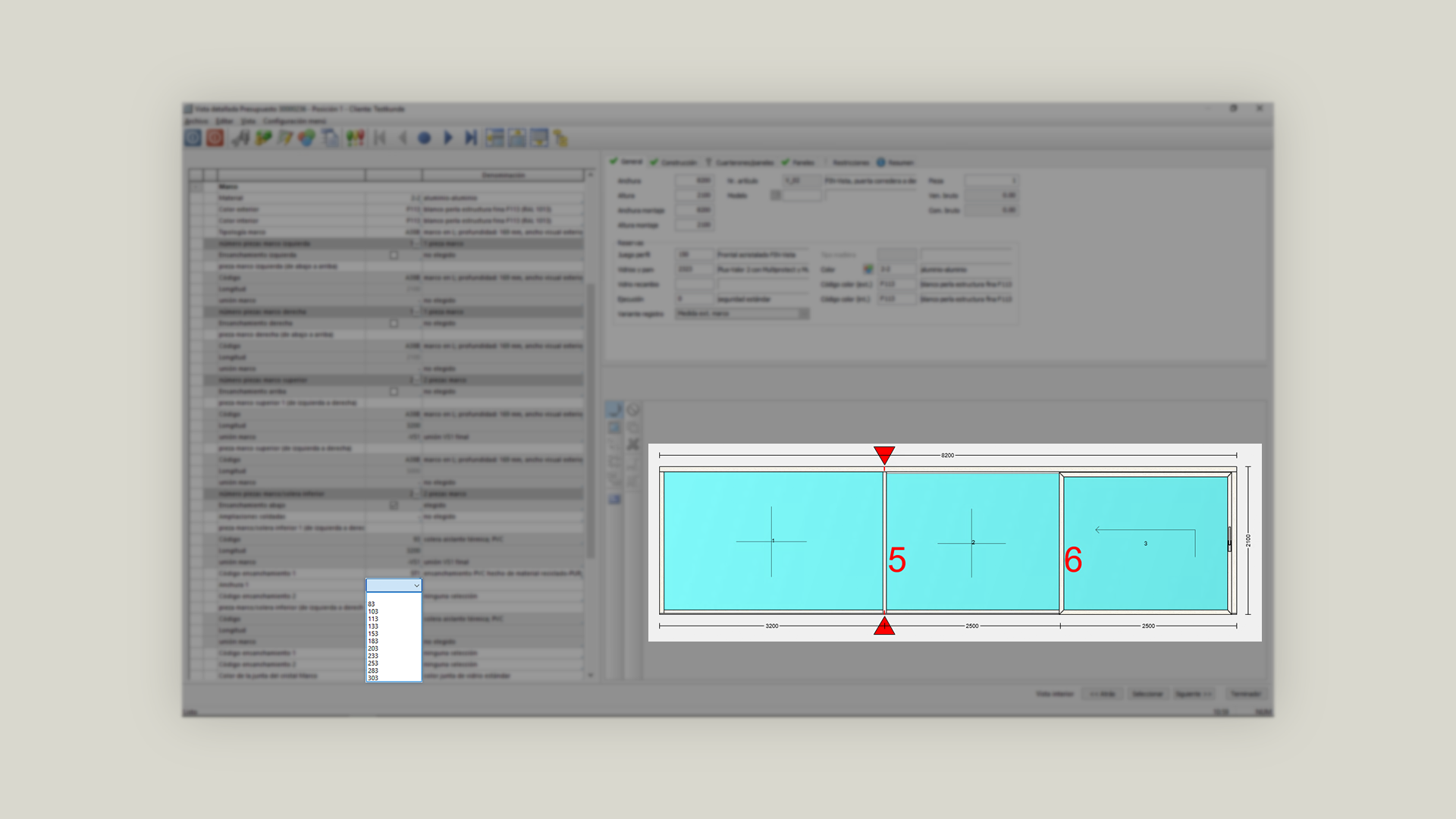
Task: Click the Seleccionar button
Action: [x=1147, y=694]
